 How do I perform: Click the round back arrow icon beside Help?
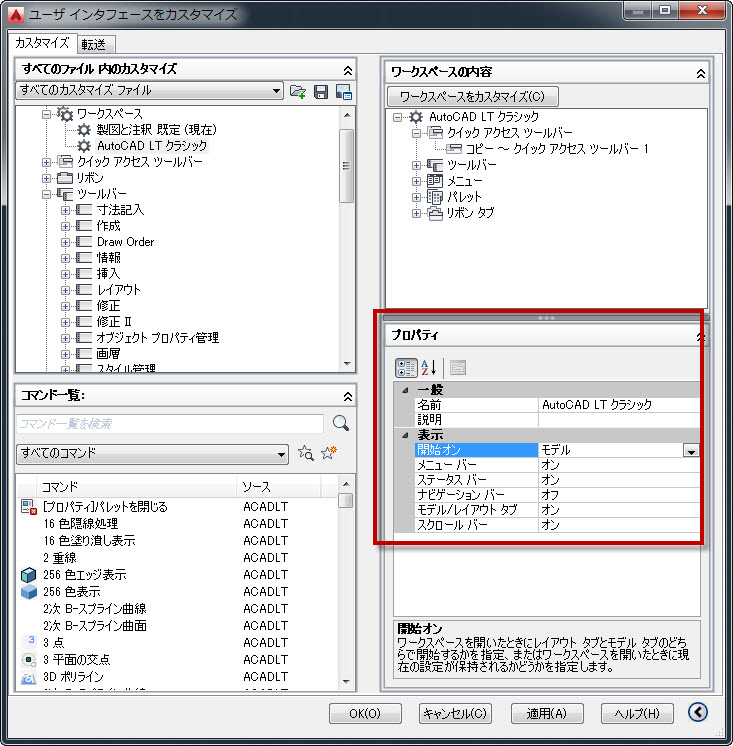pyautogui.click(x=698, y=712)
